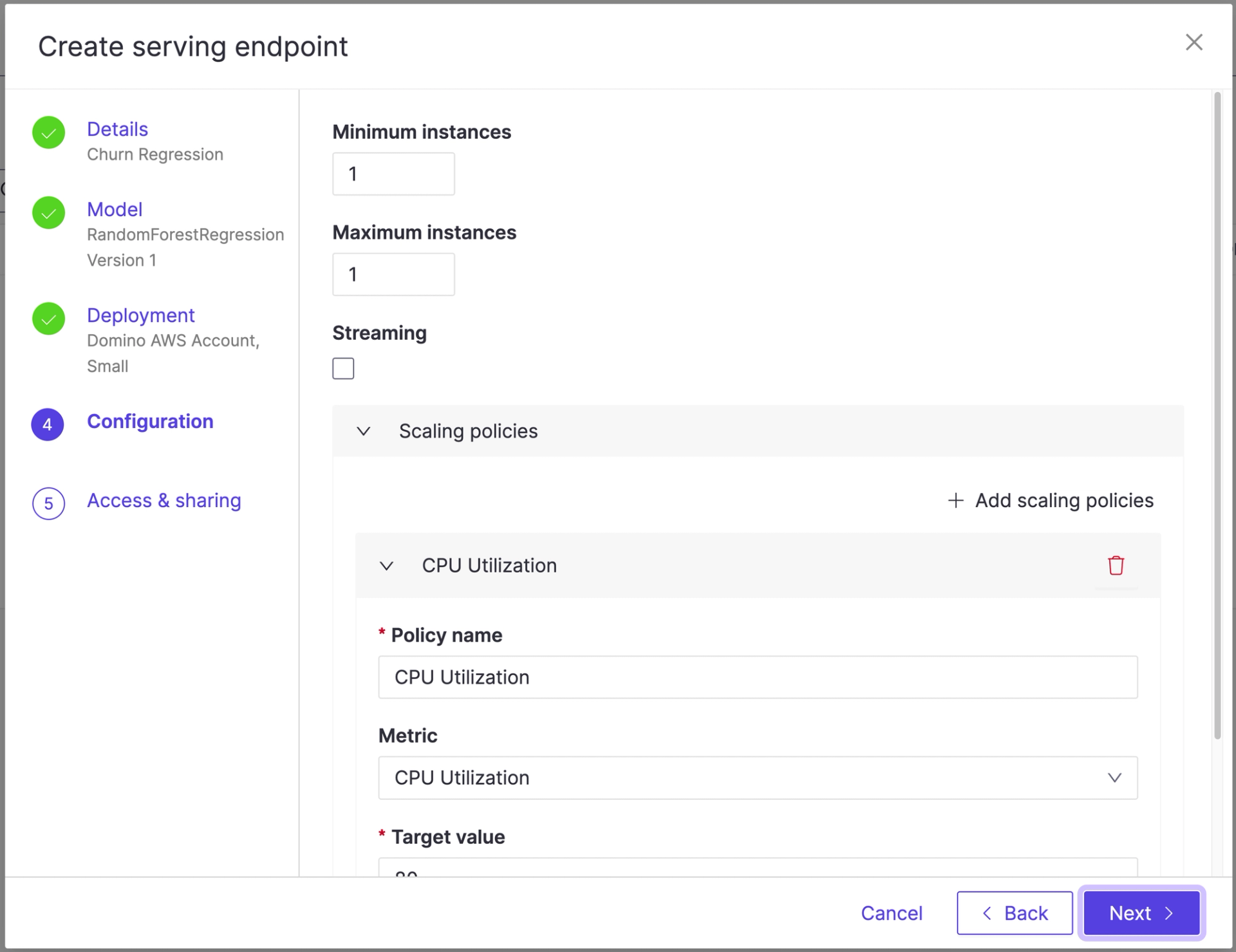Open the Deployment step

(140, 315)
